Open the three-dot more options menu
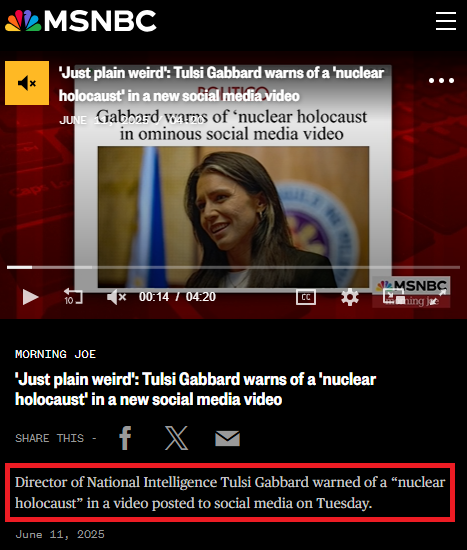Screen dimensions: 467x550 [441, 81]
